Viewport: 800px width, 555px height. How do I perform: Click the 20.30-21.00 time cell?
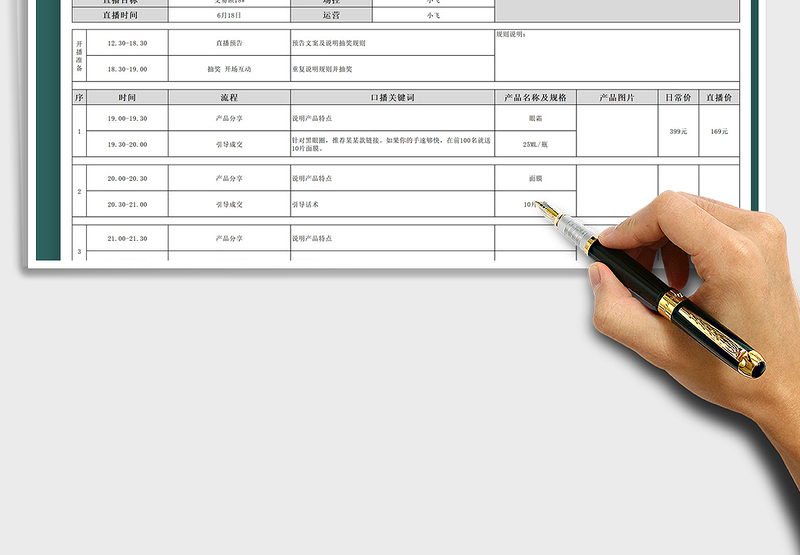pyautogui.click(x=127, y=204)
